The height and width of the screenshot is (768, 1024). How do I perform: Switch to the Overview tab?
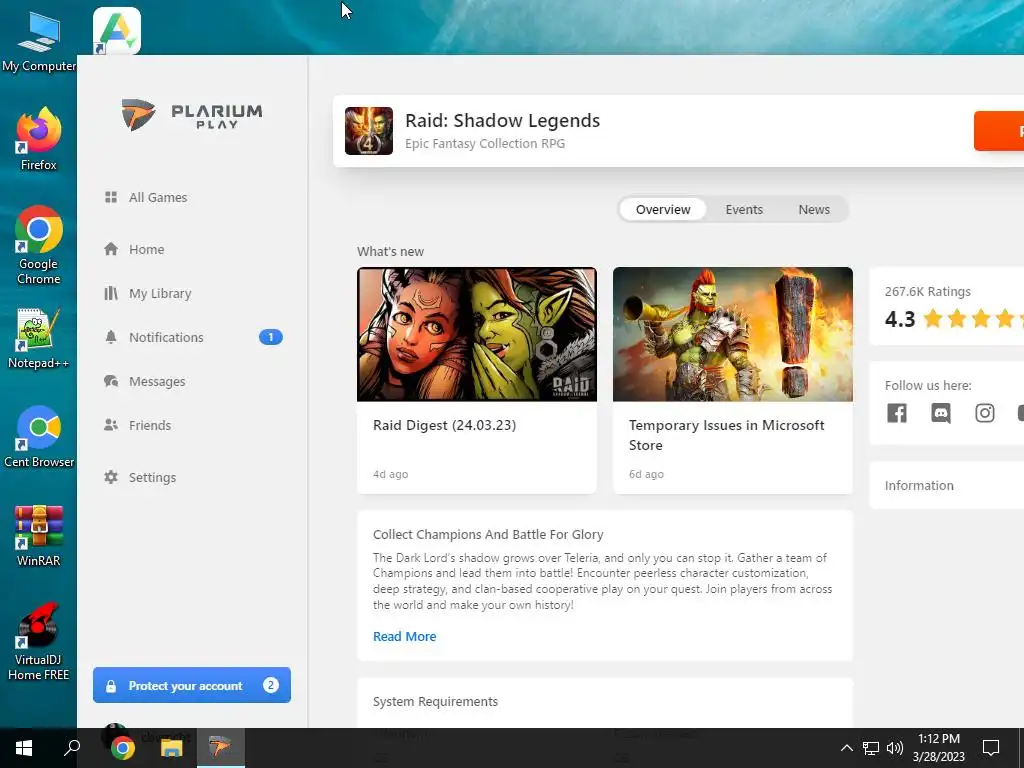663,210
